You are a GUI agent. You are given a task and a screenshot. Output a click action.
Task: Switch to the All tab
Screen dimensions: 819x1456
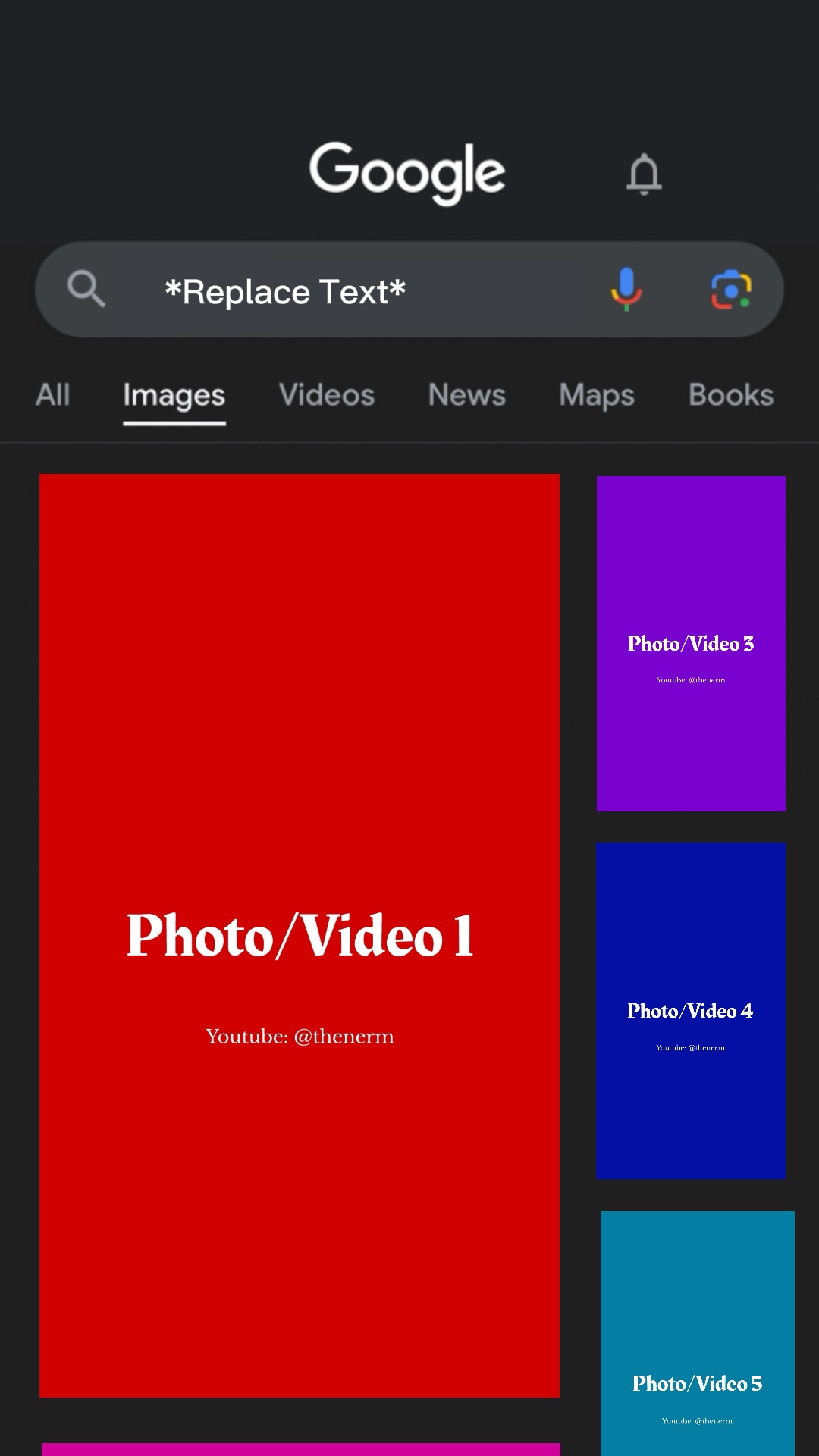[x=53, y=395]
